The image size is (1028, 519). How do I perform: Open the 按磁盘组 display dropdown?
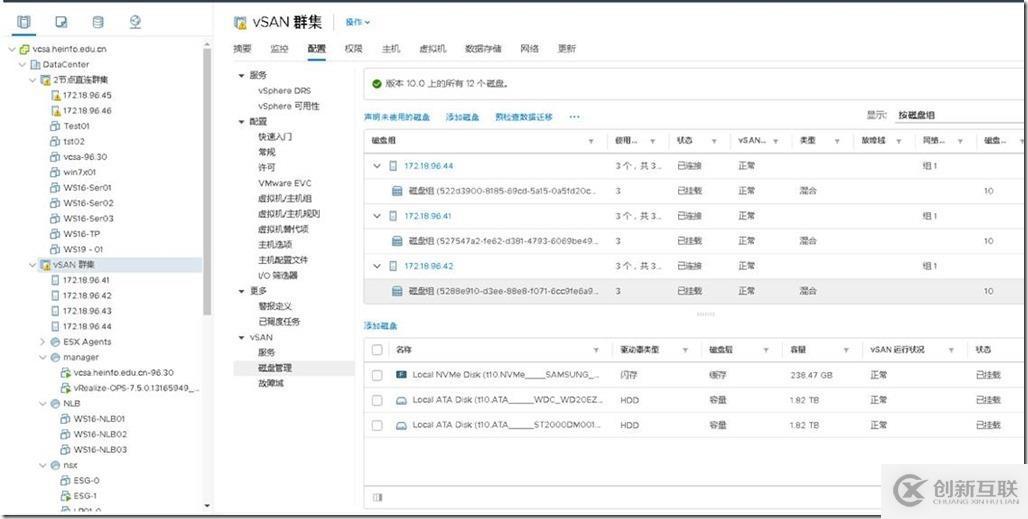[957, 116]
